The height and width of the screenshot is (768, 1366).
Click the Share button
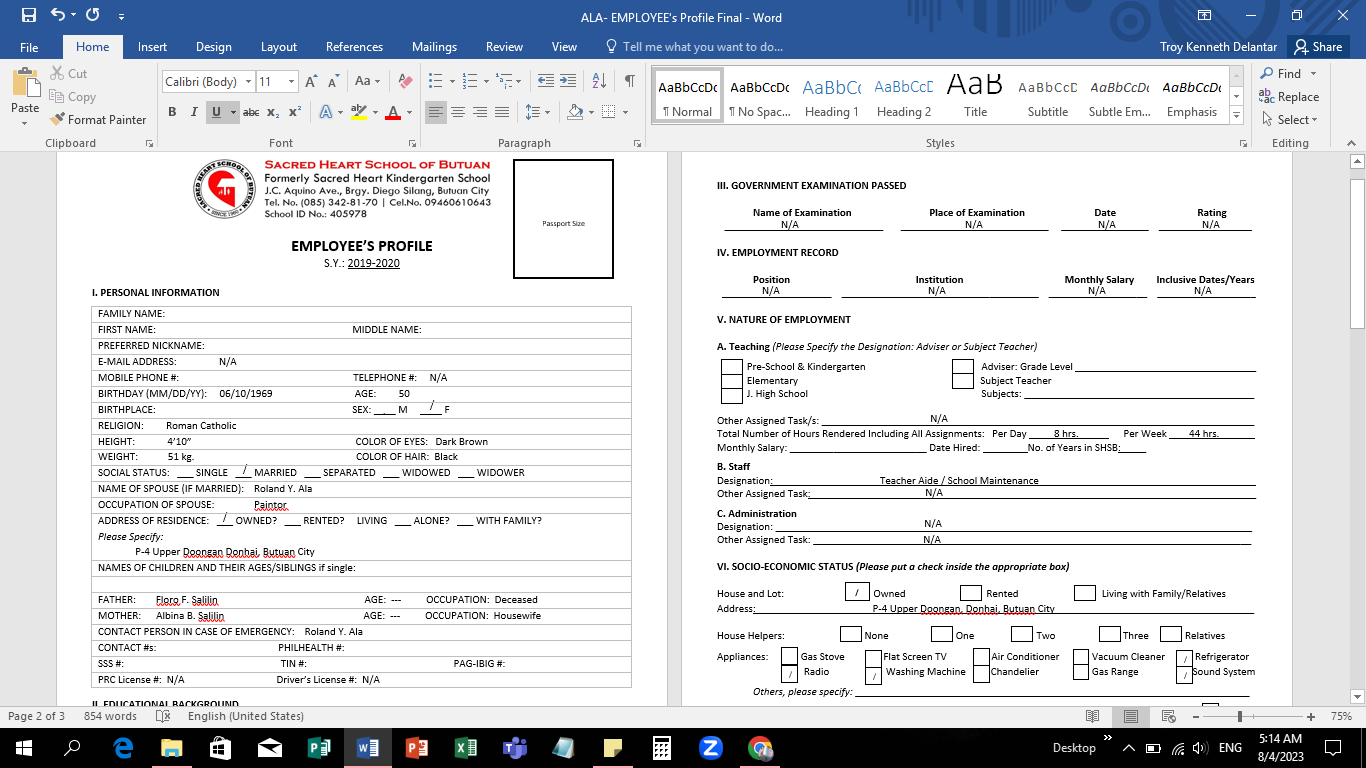pyautogui.click(x=1316, y=47)
